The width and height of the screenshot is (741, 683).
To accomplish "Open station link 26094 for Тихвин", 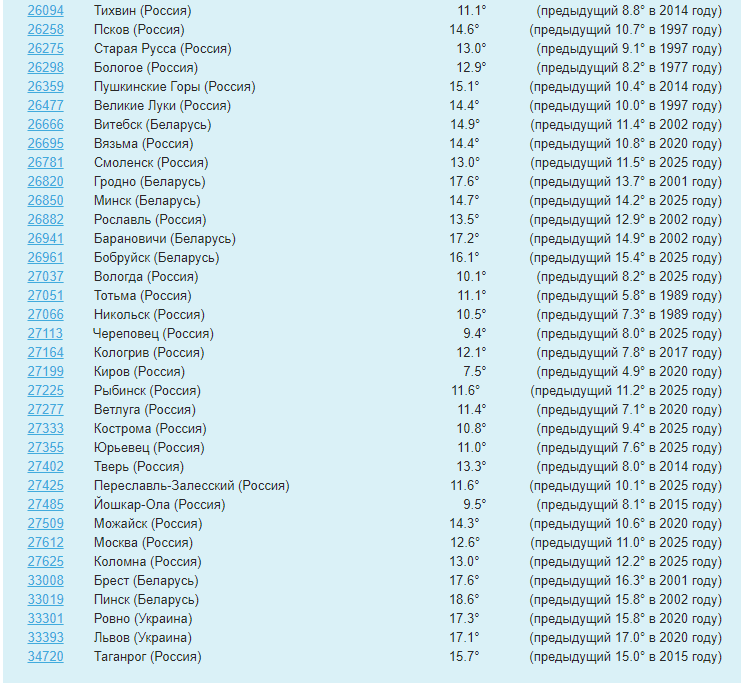I will [45, 10].
